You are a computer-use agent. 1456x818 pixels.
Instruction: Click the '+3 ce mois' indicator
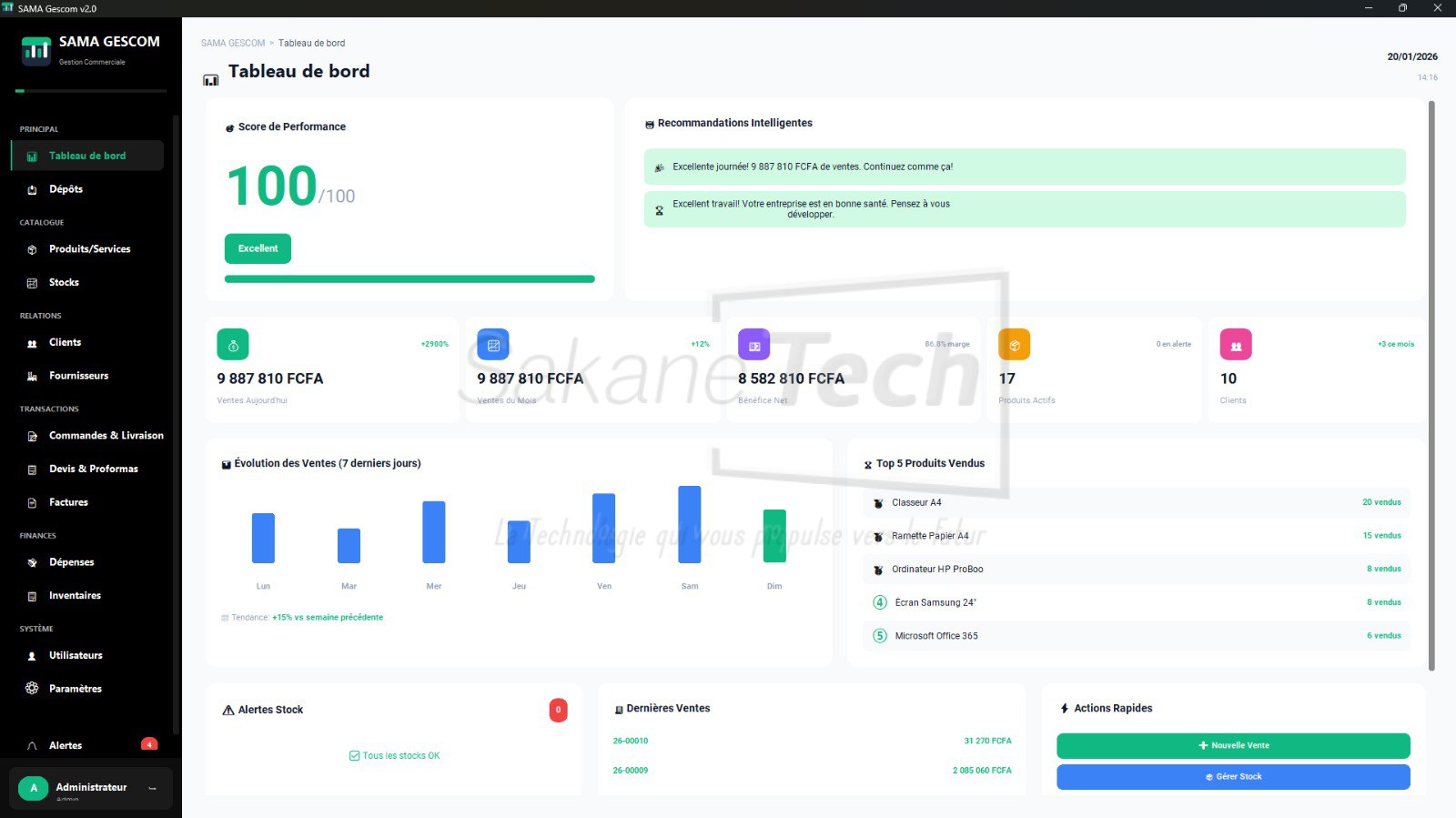[1396, 345]
